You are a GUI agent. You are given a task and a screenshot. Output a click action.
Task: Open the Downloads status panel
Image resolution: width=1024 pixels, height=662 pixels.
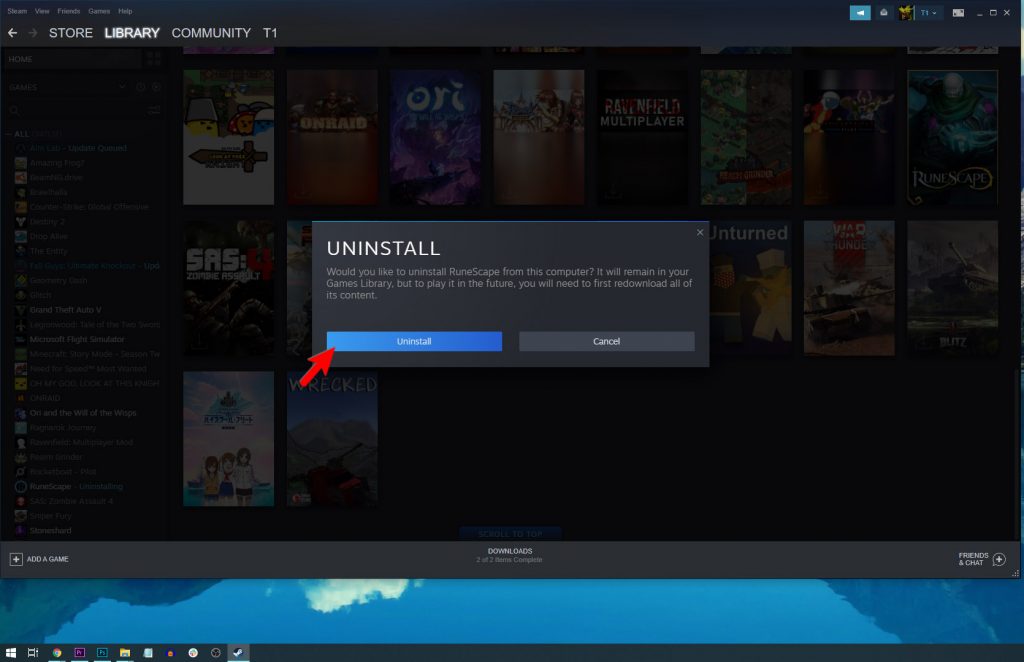509,555
